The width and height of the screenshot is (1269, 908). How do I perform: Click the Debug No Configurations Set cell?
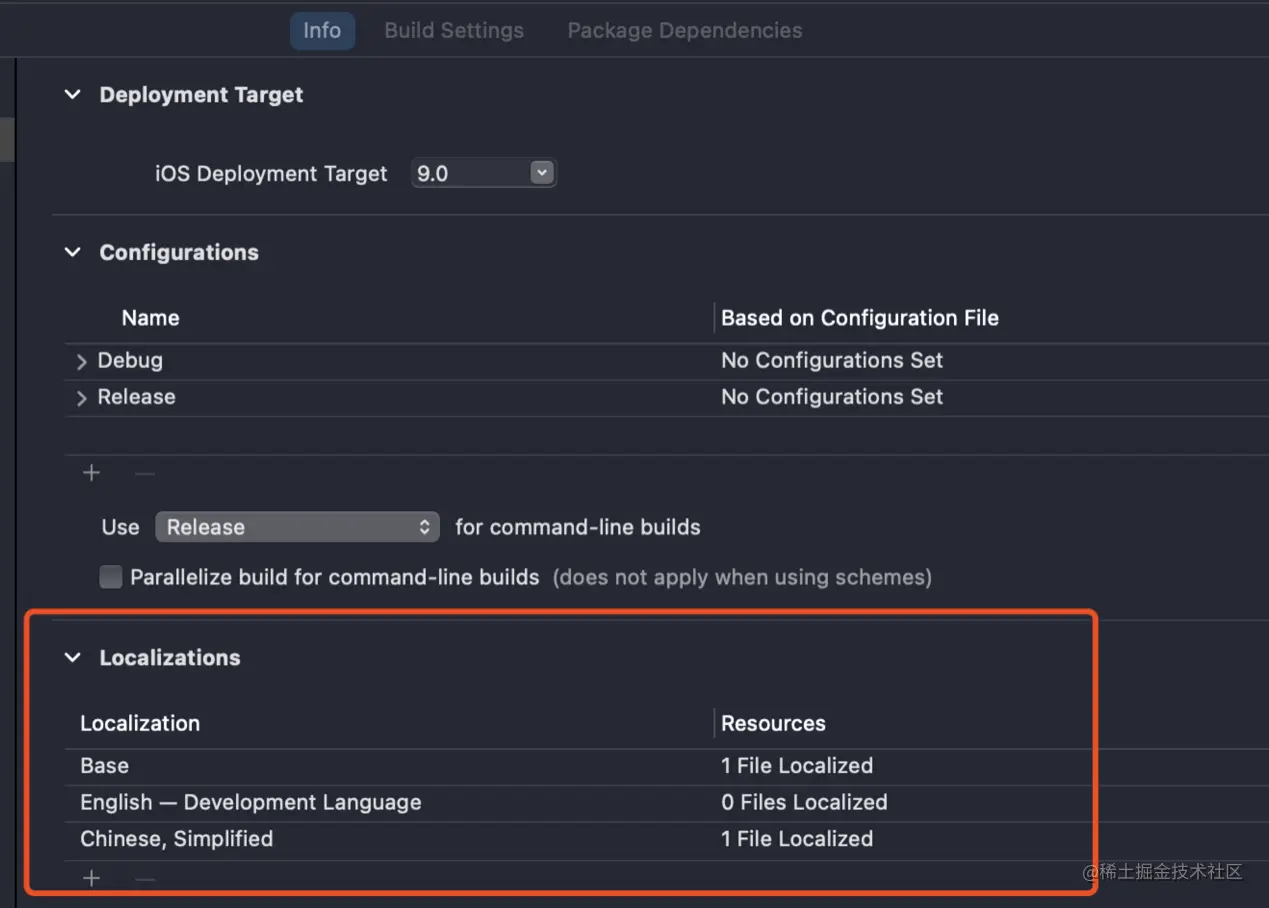[x=832, y=360]
